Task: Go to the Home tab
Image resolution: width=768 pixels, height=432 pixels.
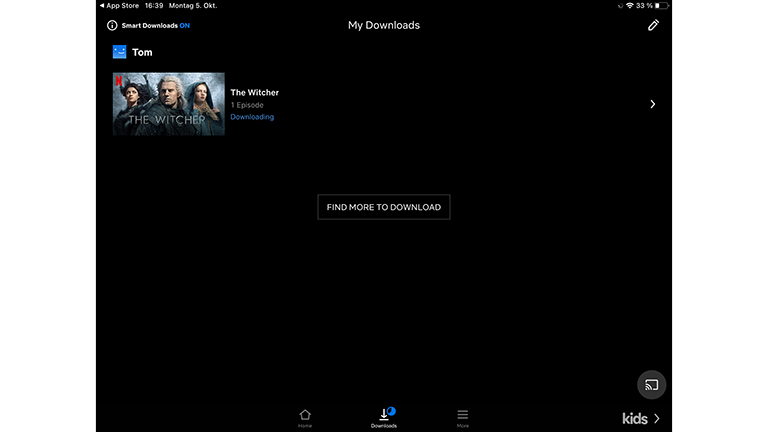Action: coord(305,418)
